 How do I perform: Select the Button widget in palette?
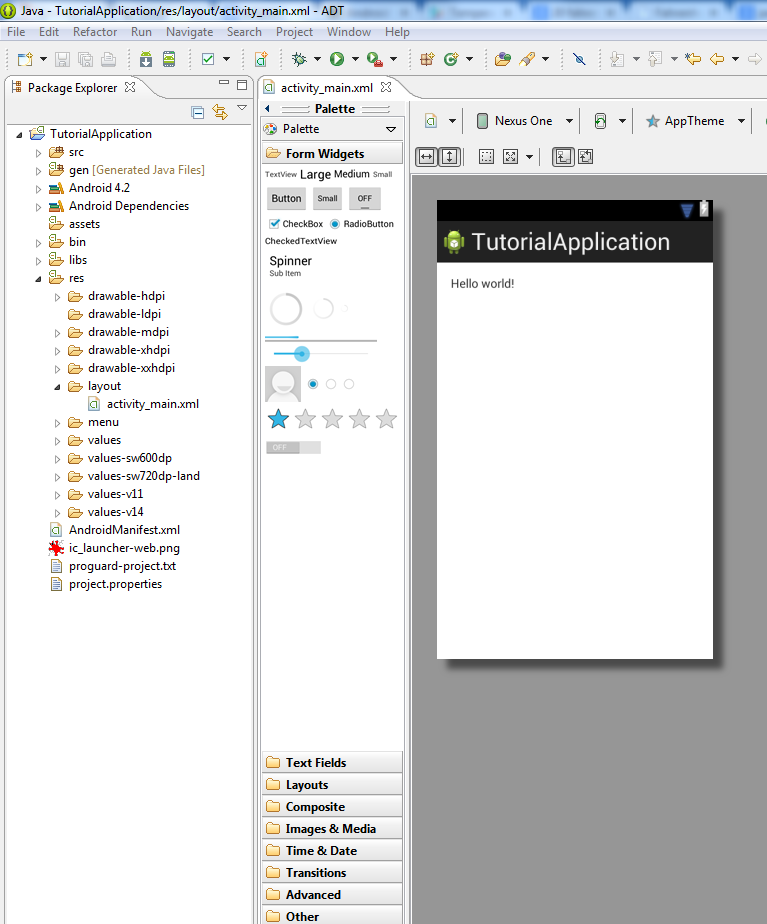click(286, 199)
